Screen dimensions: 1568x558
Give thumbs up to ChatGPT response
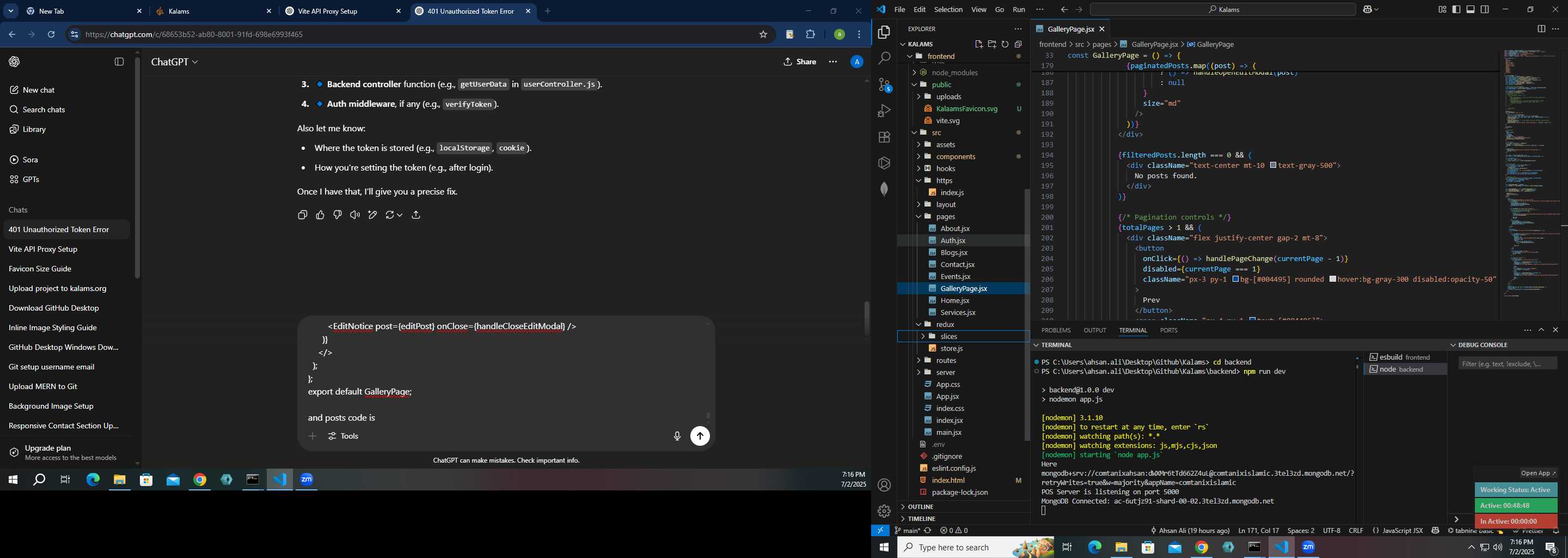320,215
